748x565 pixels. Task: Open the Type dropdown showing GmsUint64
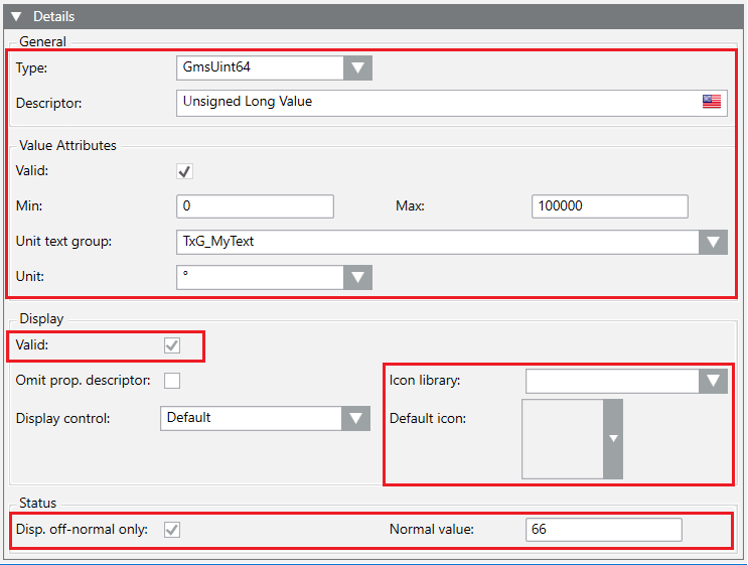(358, 68)
